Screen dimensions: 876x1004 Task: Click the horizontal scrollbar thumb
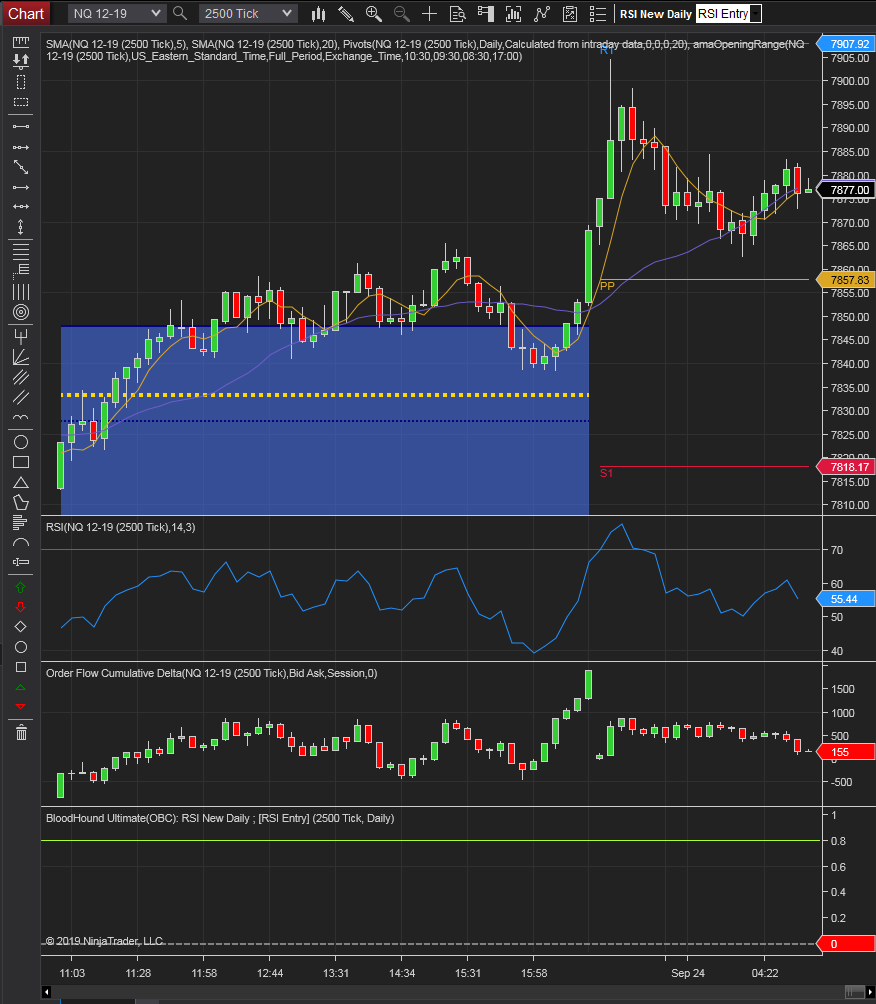pyautogui.click(x=855, y=992)
